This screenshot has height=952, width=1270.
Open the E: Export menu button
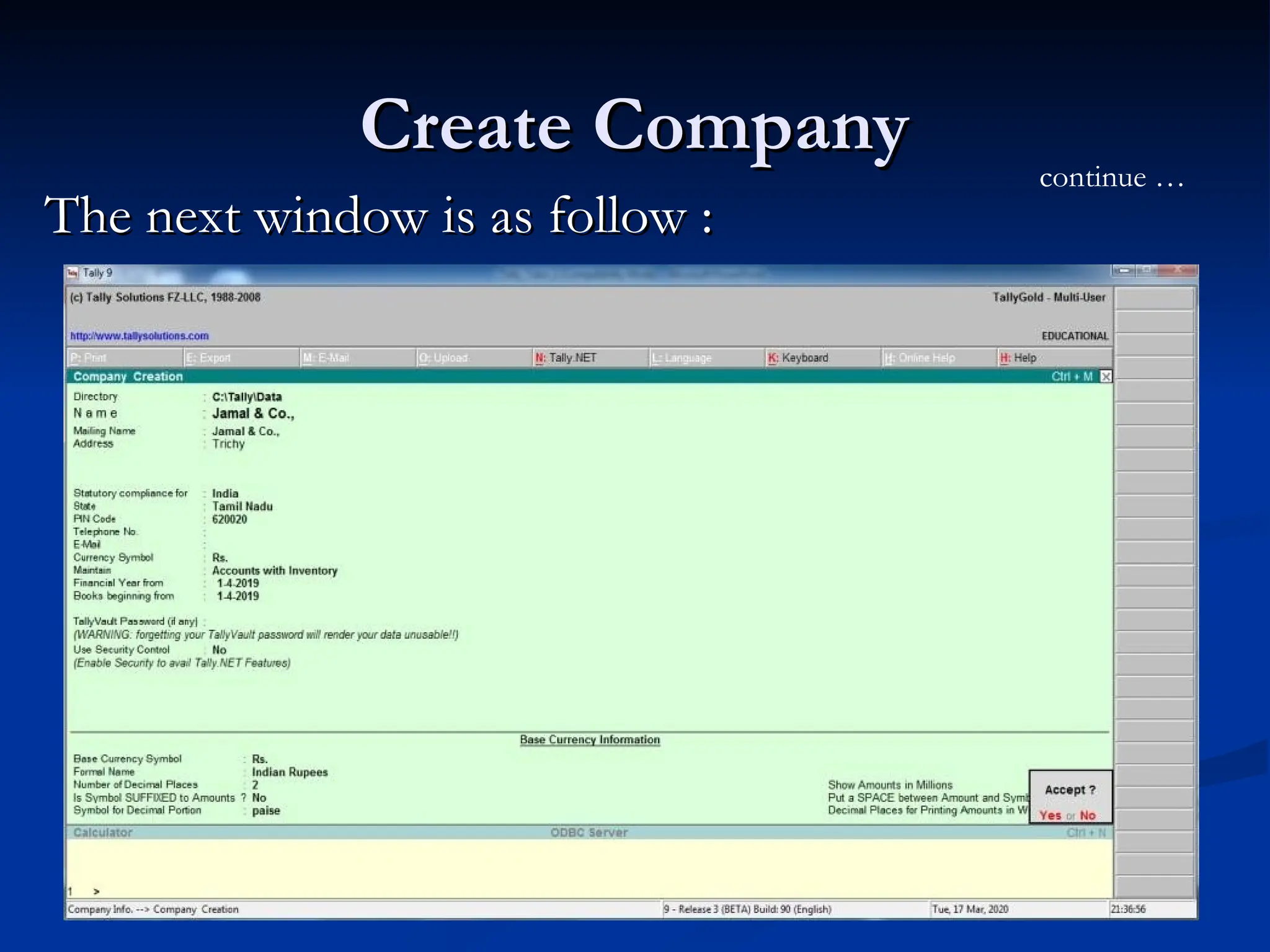coord(241,358)
